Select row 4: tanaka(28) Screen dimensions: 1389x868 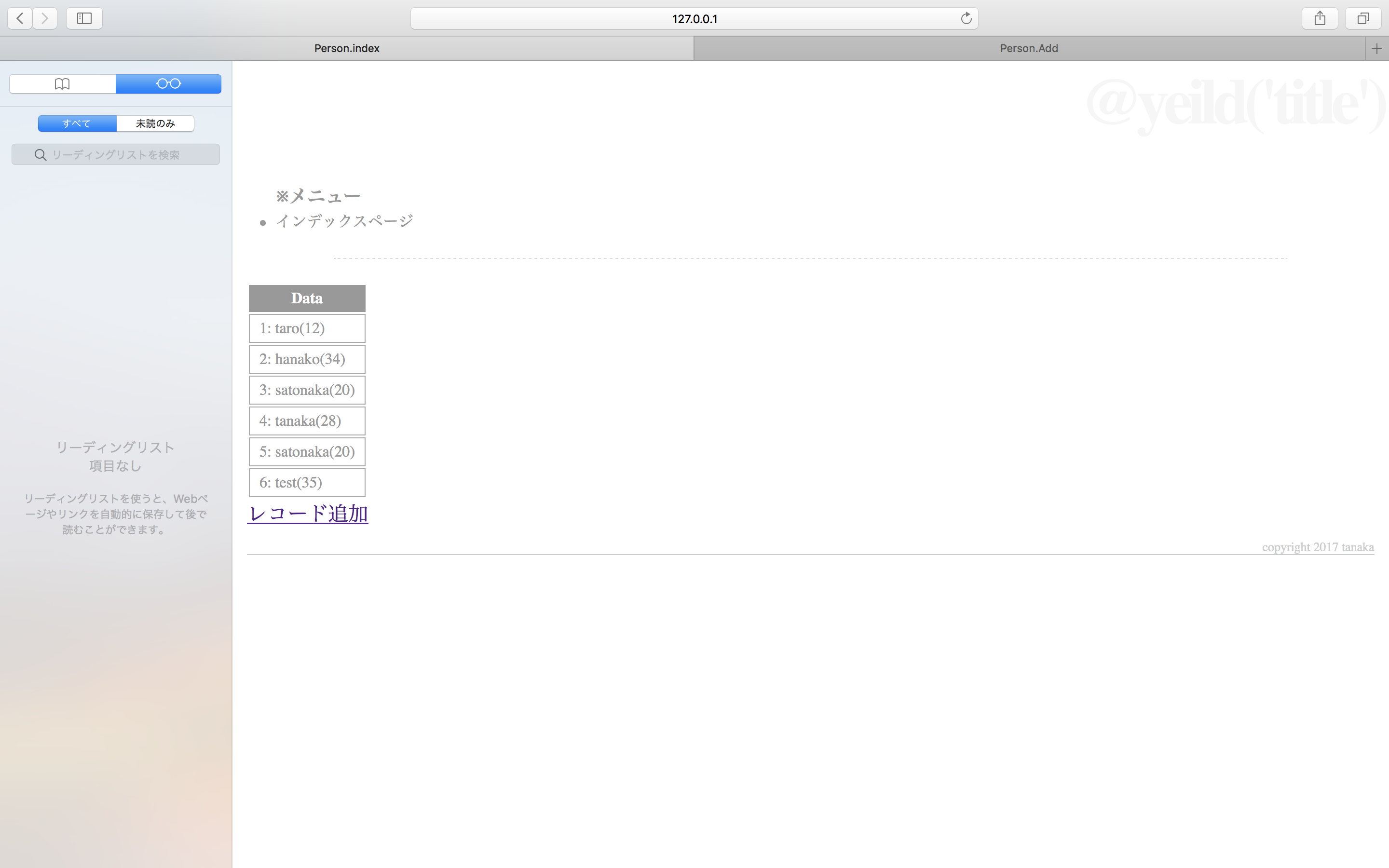tap(307, 421)
